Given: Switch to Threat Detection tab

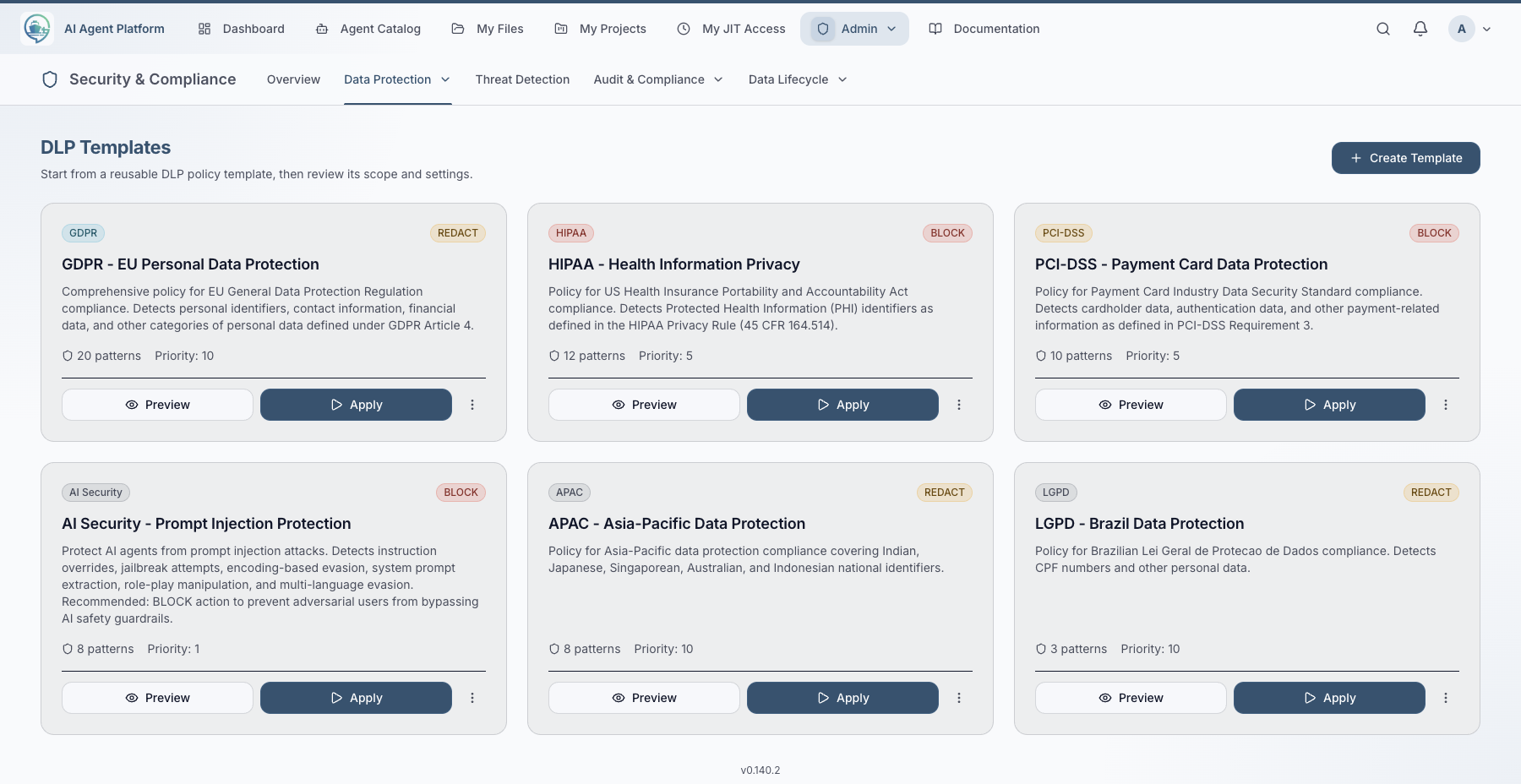Looking at the screenshot, I should click(522, 79).
